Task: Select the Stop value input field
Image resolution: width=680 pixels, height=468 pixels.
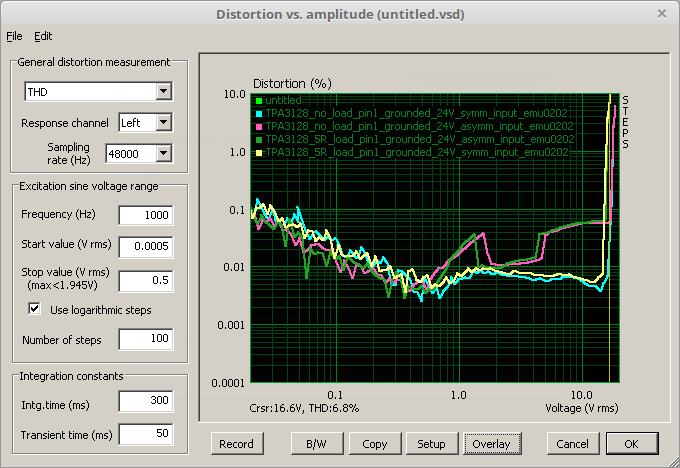Action: pos(145,279)
